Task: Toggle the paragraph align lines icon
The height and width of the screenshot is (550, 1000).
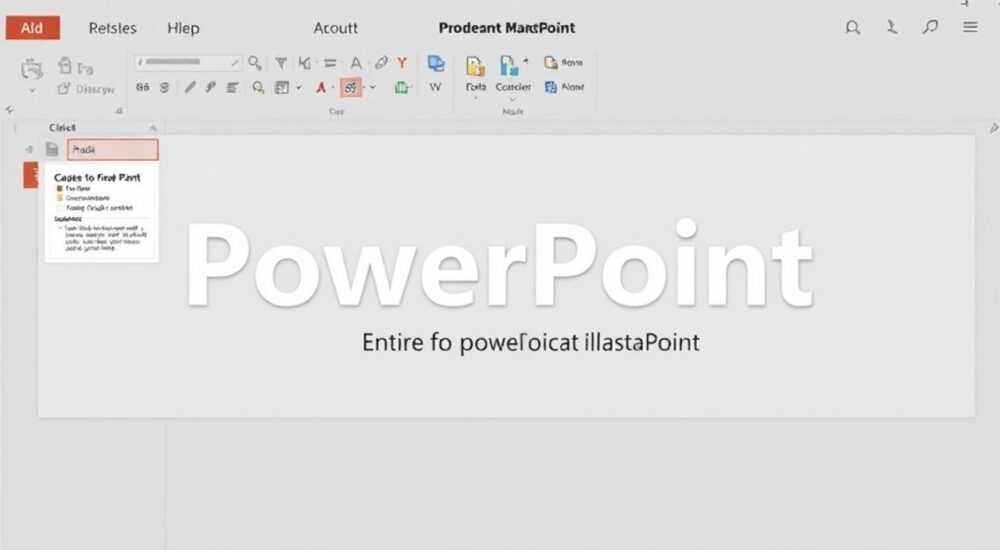Action: tap(233, 87)
